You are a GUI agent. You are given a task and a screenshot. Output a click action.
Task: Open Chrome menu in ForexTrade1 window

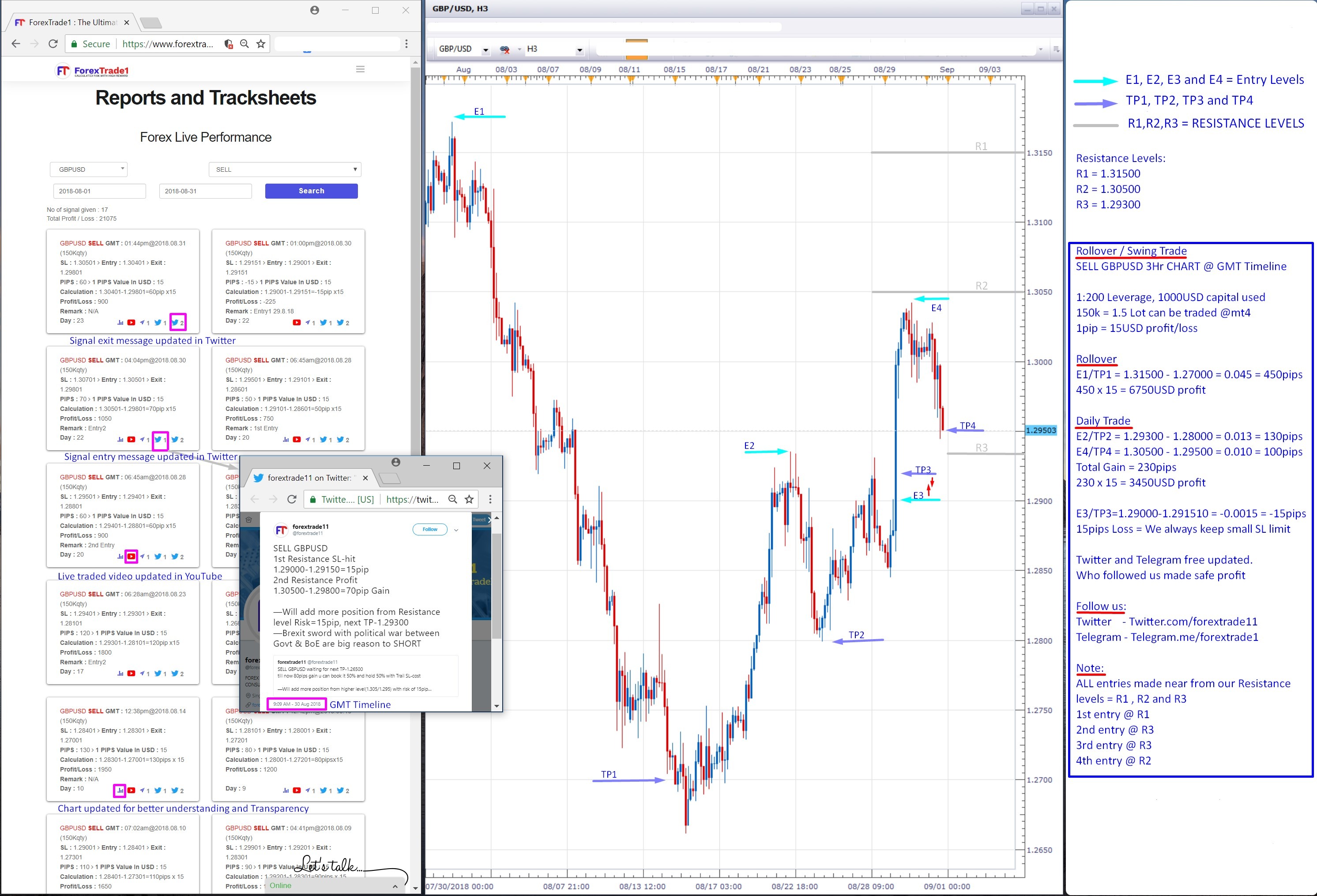click(406, 44)
